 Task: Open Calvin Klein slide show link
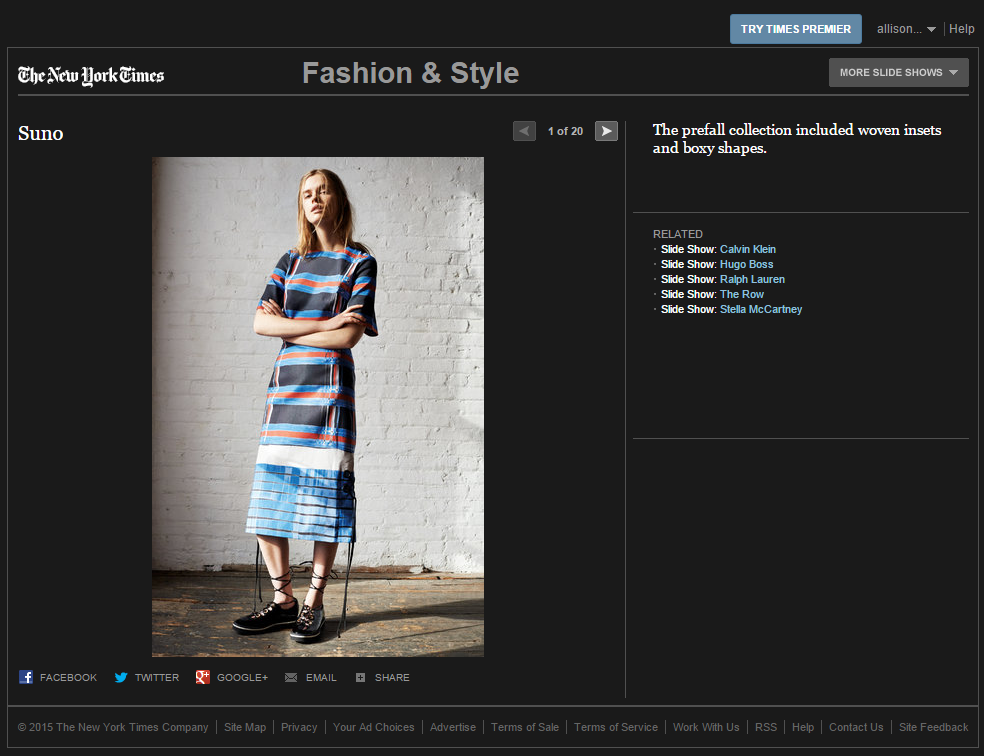point(747,249)
